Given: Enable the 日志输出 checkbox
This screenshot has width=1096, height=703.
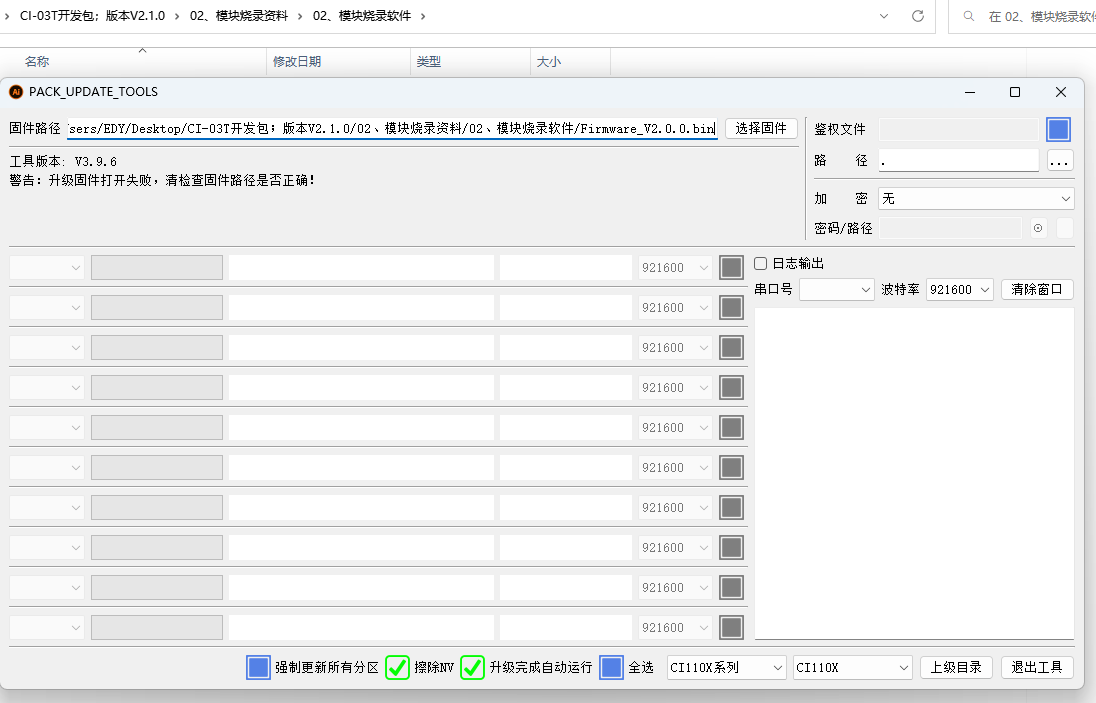Looking at the screenshot, I should 760,263.
